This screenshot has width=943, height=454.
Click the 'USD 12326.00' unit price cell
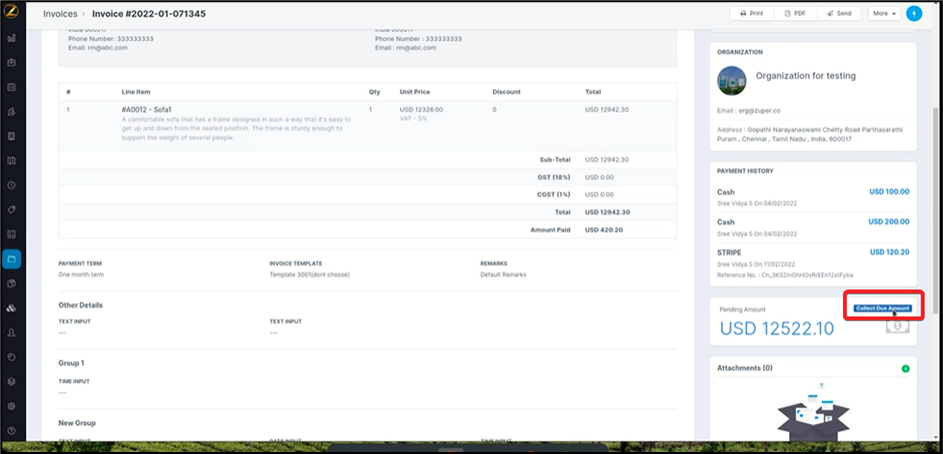click(421, 109)
